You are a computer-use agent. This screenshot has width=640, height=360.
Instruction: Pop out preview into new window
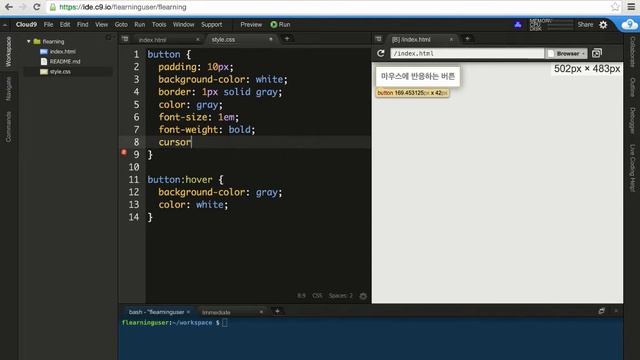tap(597, 53)
